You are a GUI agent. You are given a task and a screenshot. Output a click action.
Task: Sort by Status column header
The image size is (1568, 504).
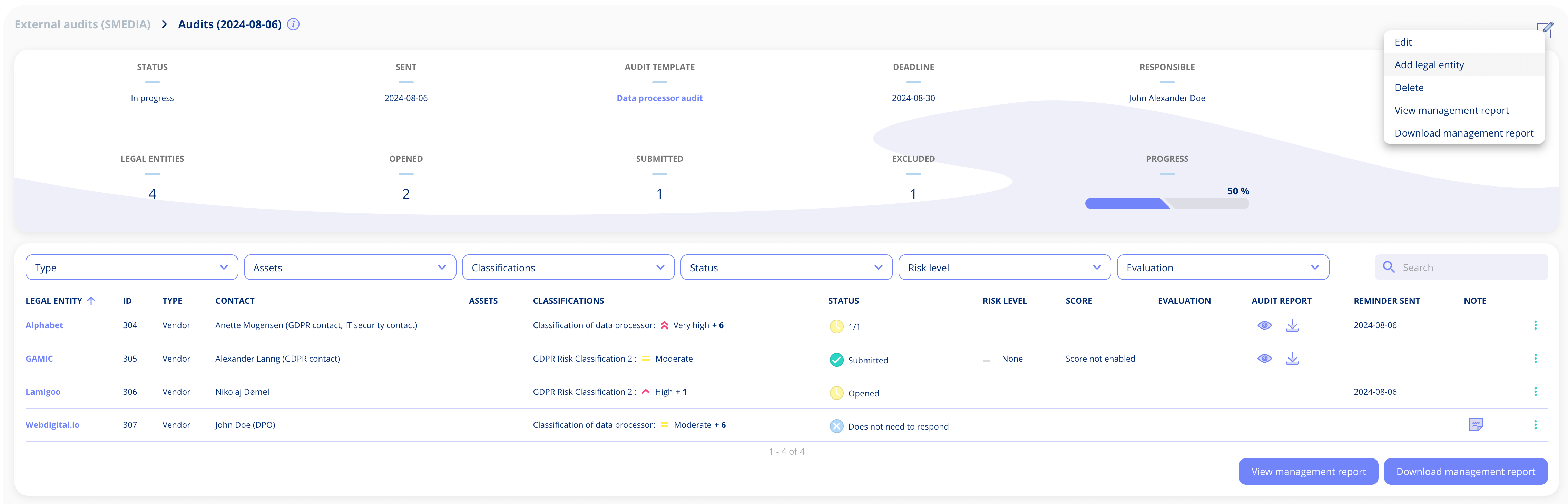point(843,300)
